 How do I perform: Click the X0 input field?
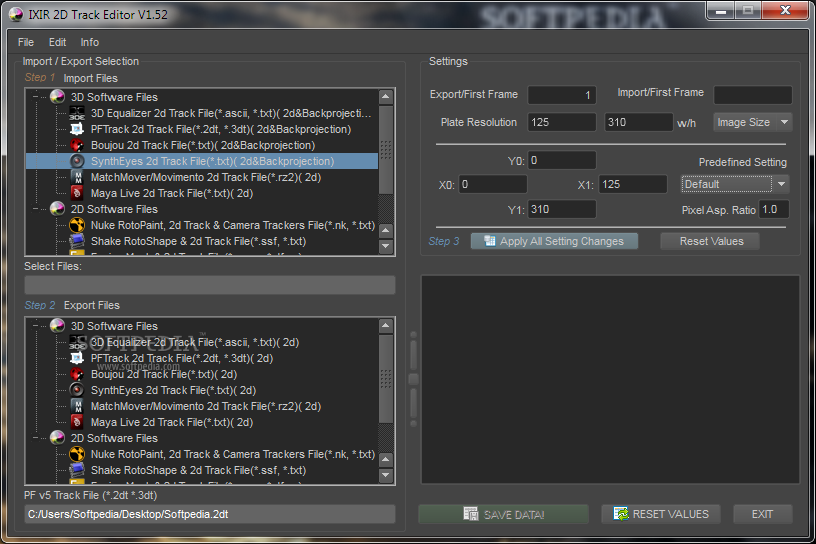[492, 184]
